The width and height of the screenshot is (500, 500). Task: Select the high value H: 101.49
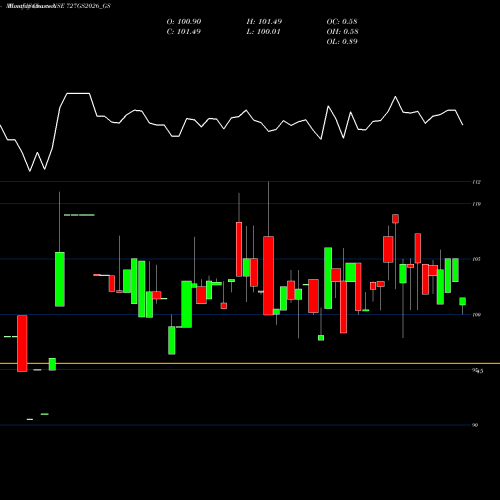click(x=264, y=22)
